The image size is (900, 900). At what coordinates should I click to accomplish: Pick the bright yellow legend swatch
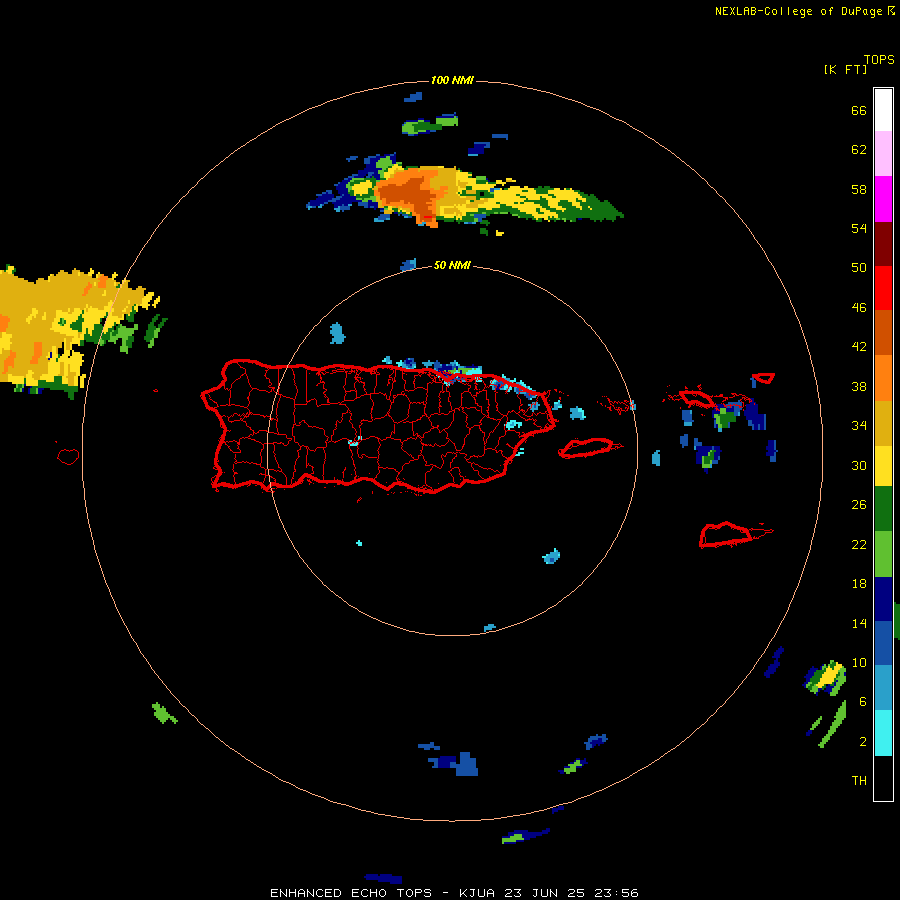tap(883, 466)
